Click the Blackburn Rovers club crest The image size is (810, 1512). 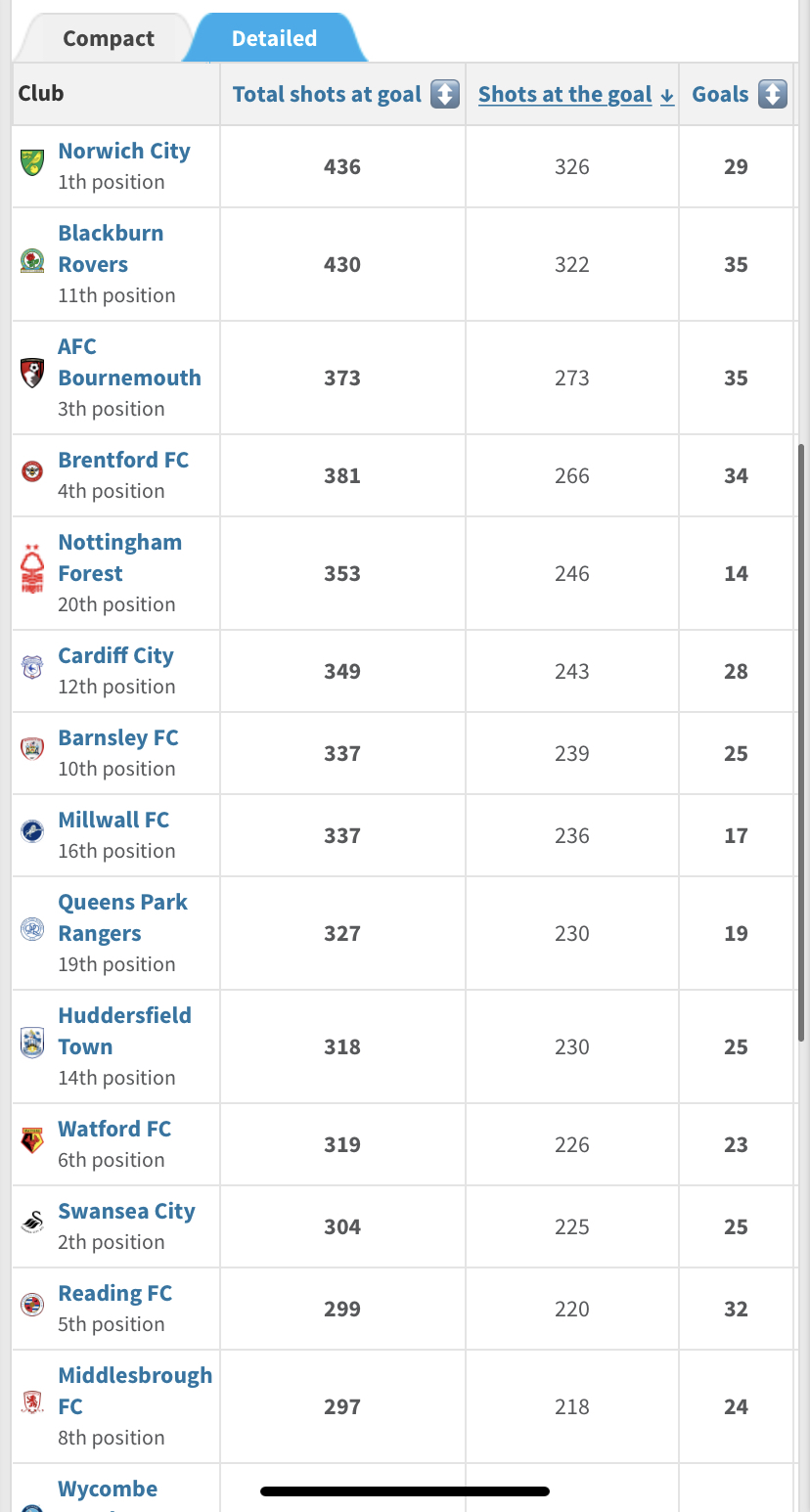click(x=32, y=260)
